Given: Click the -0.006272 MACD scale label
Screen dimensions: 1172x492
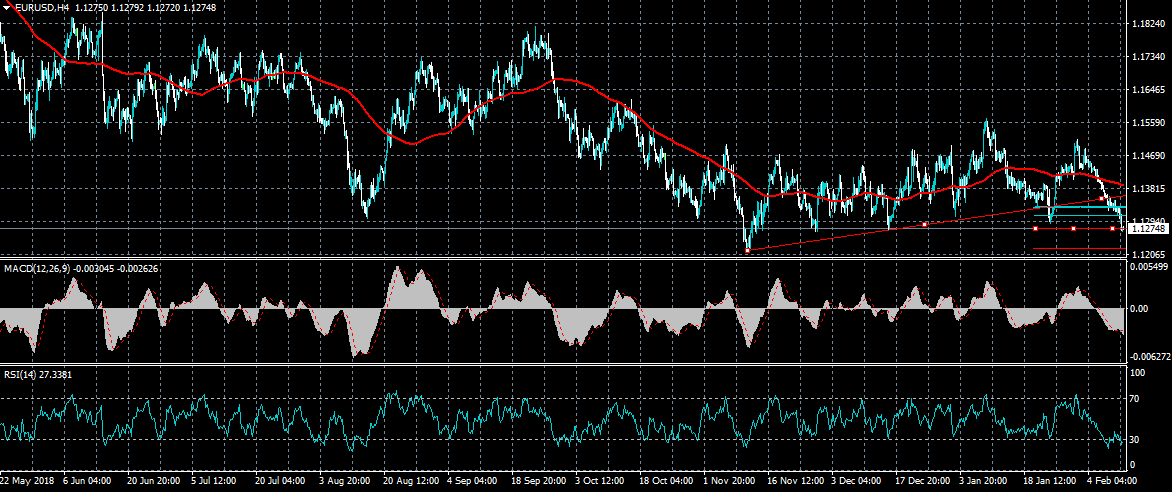Looking at the screenshot, I should coord(1150,358).
